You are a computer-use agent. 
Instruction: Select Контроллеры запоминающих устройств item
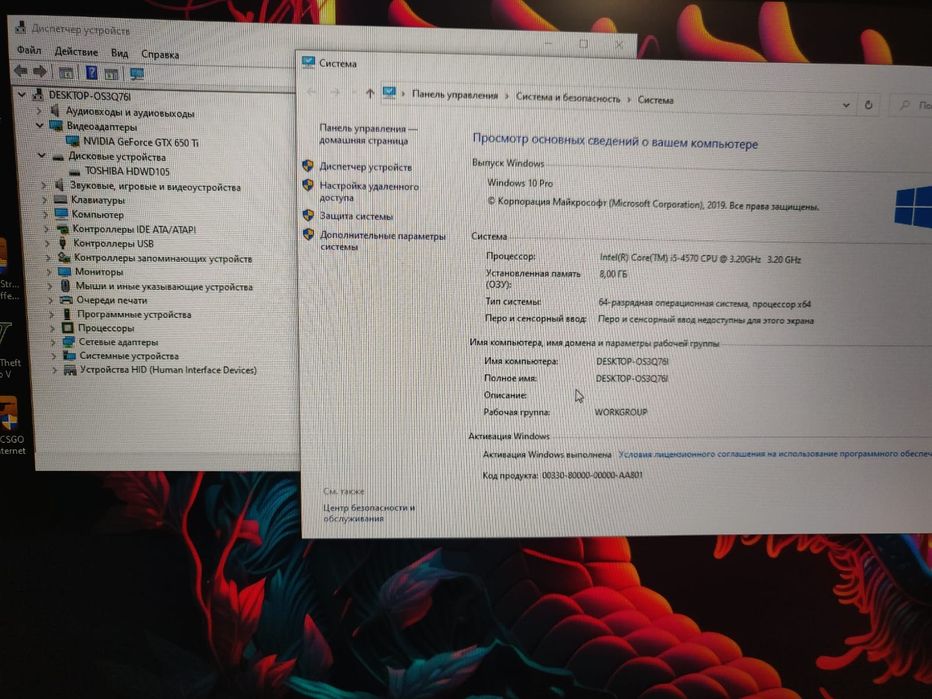pyautogui.click(x=163, y=258)
